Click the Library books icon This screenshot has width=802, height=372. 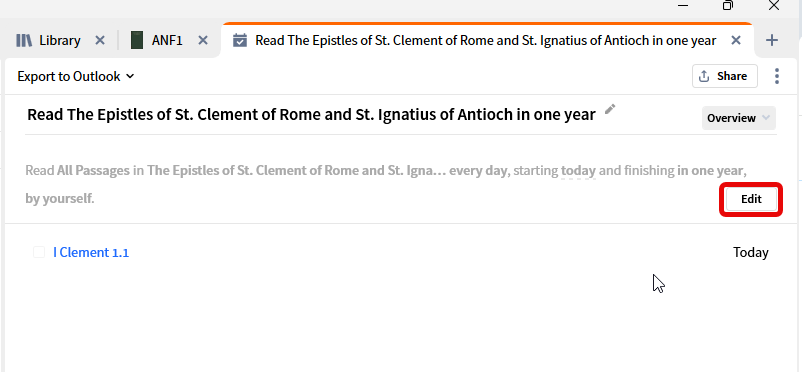(x=24, y=40)
